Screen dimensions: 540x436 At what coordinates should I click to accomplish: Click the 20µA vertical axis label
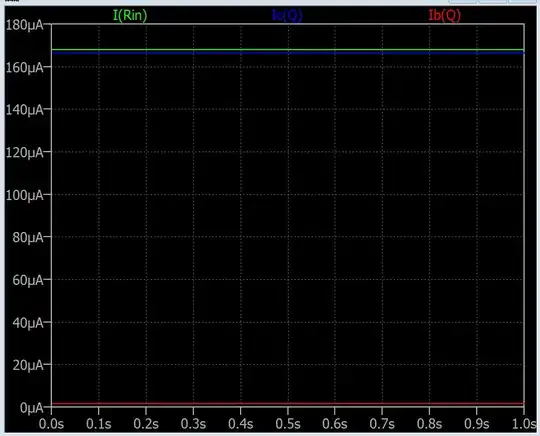28,365
